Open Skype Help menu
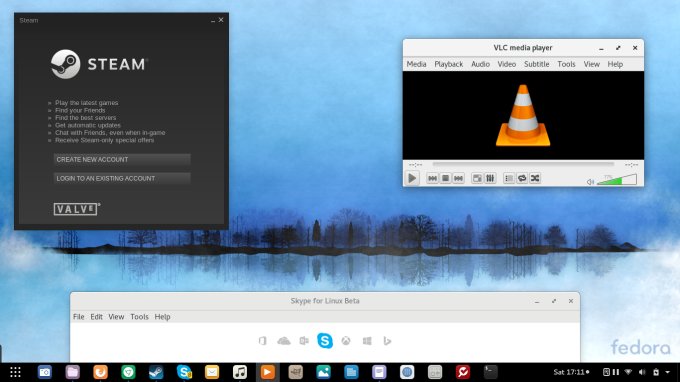The width and height of the screenshot is (680, 382). [x=162, y=317]
